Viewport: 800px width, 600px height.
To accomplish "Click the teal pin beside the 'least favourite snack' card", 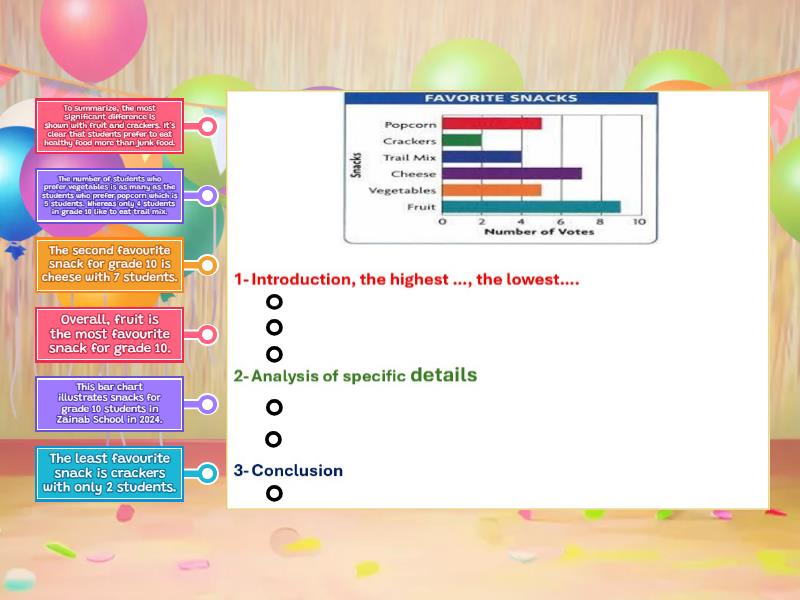I will click(x=207, y=474).
